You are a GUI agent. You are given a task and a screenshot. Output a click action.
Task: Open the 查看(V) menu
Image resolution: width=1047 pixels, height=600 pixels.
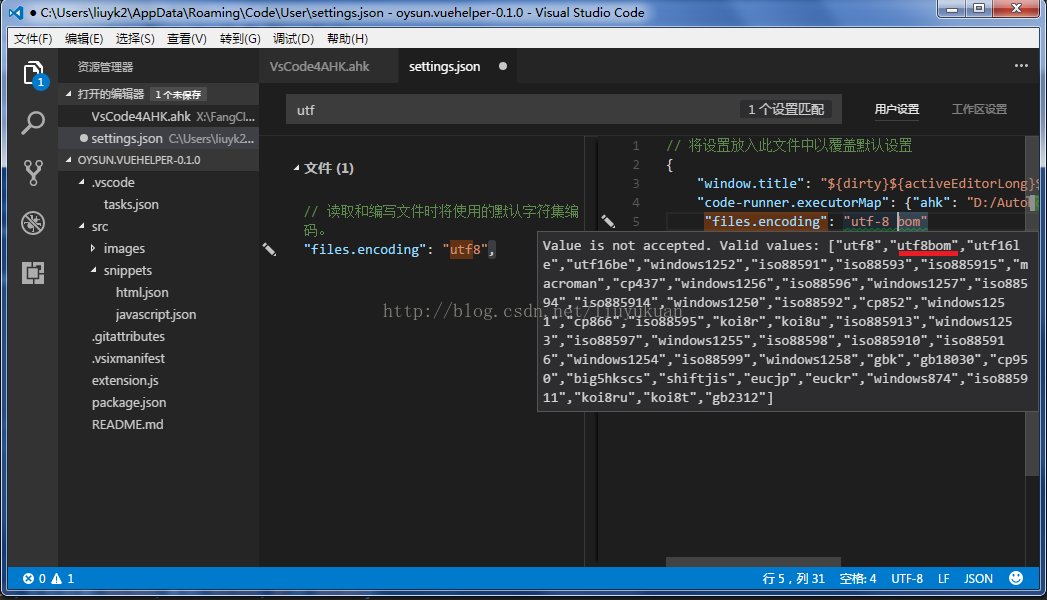click(x=186, y=39)
